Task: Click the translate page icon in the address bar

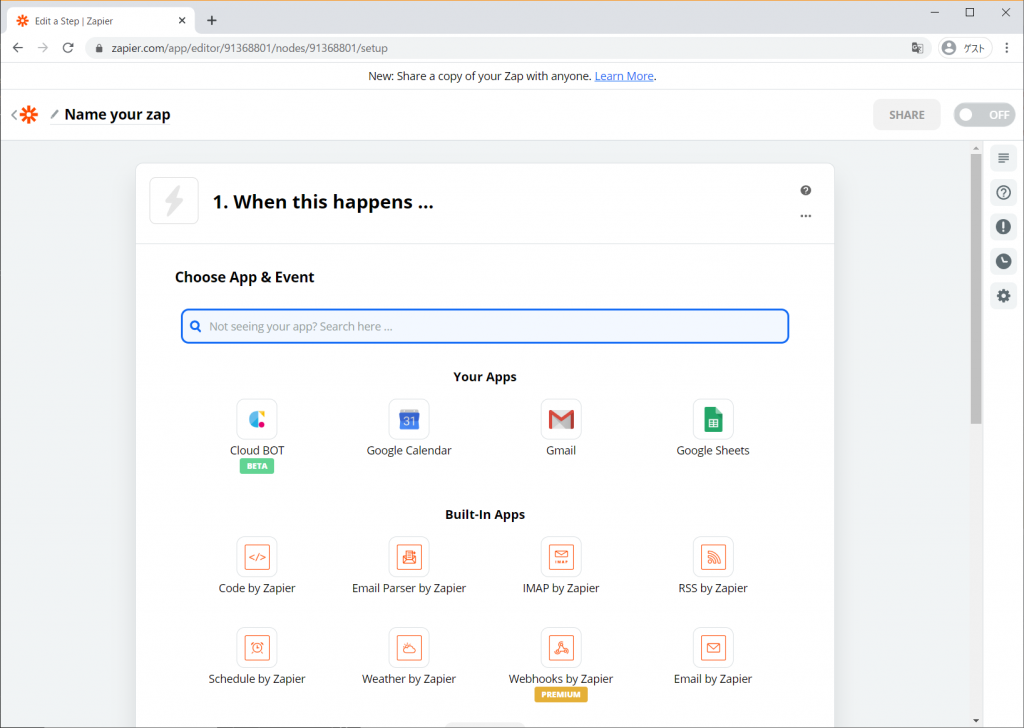Action: coord(918,48)
